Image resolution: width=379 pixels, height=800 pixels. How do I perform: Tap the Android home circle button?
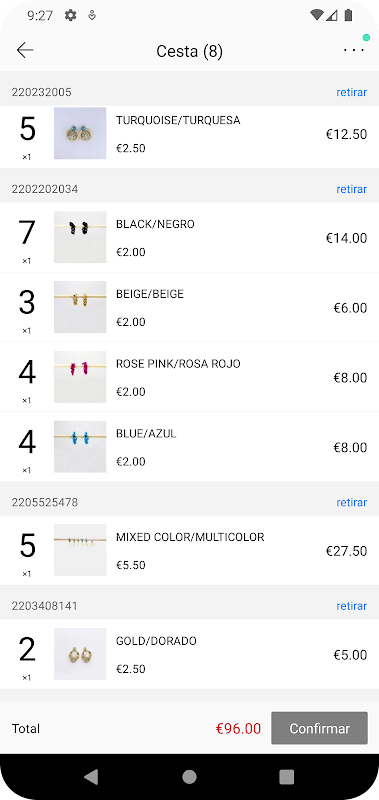click(x=189, y=777)
